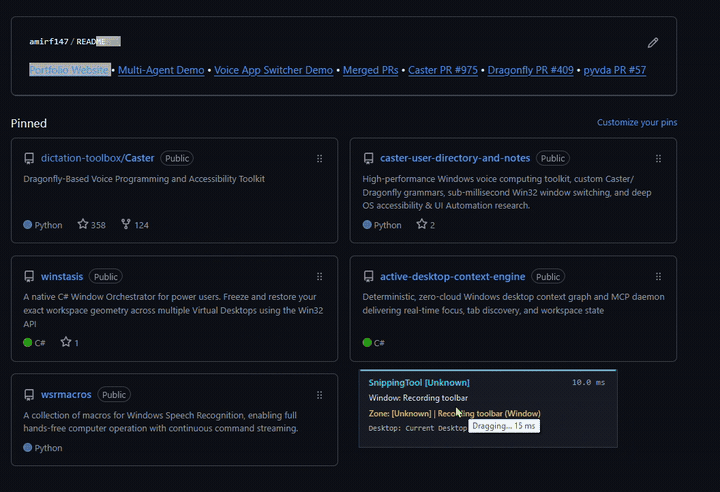720x492 pixels.
Task: Click Python language dot on wsrmacros card
Action: (28, 447)
